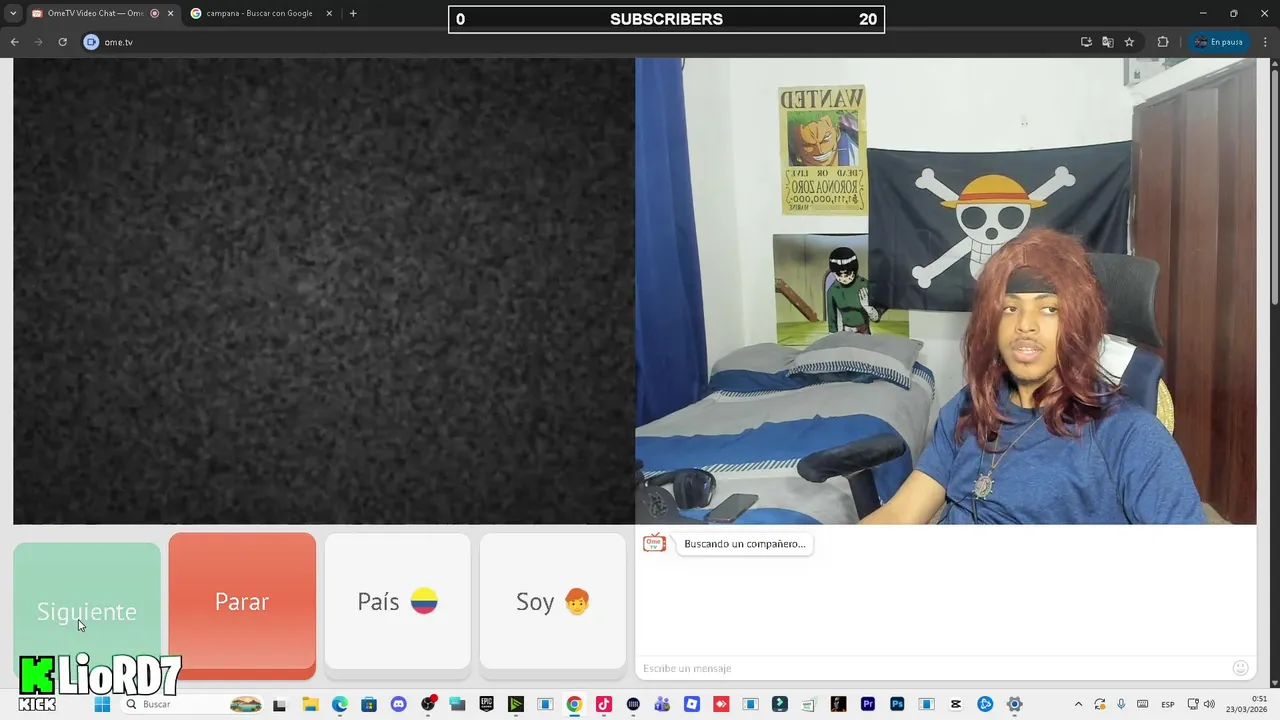Open OBS Studio from taskbar

coord(428,704)
